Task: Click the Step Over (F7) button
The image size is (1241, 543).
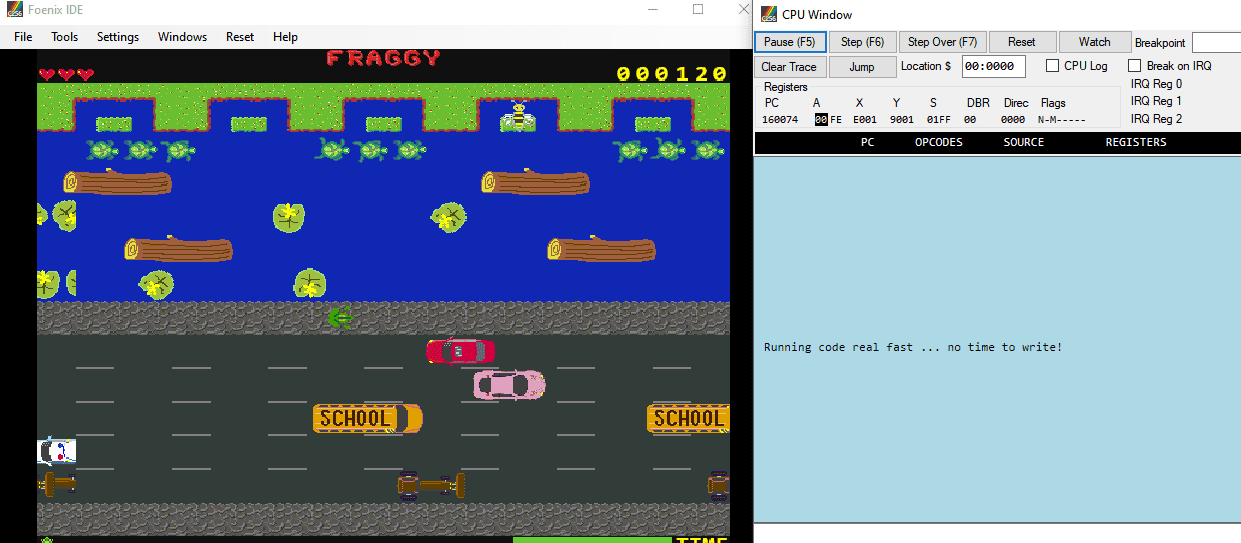Action: (942, 42)
